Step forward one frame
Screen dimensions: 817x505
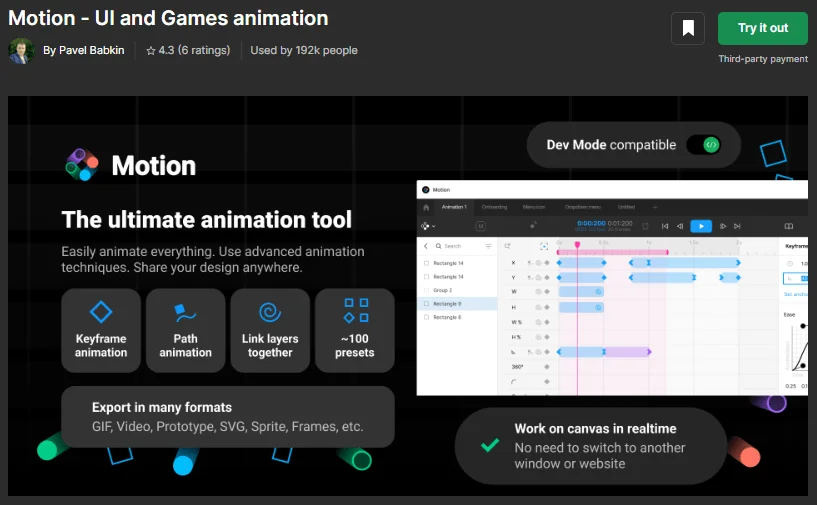point(723,226)
